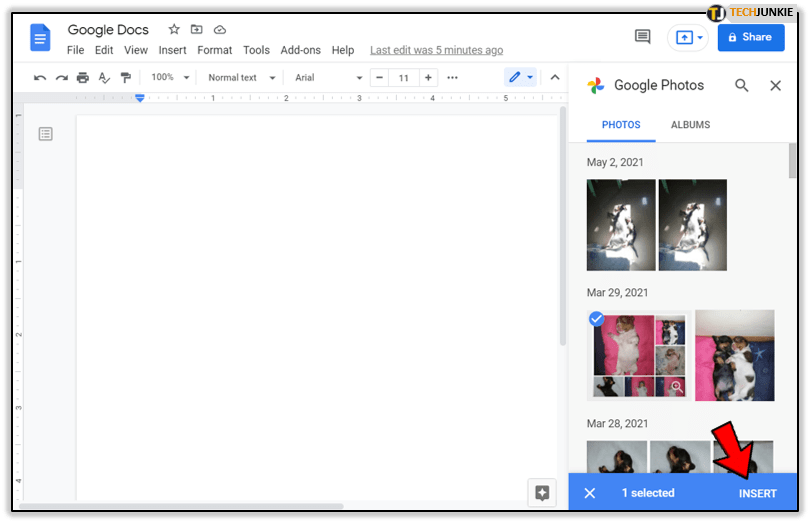Switch to the ALBUMS tab
Viewport: 810px width, 523px height.
690,125
